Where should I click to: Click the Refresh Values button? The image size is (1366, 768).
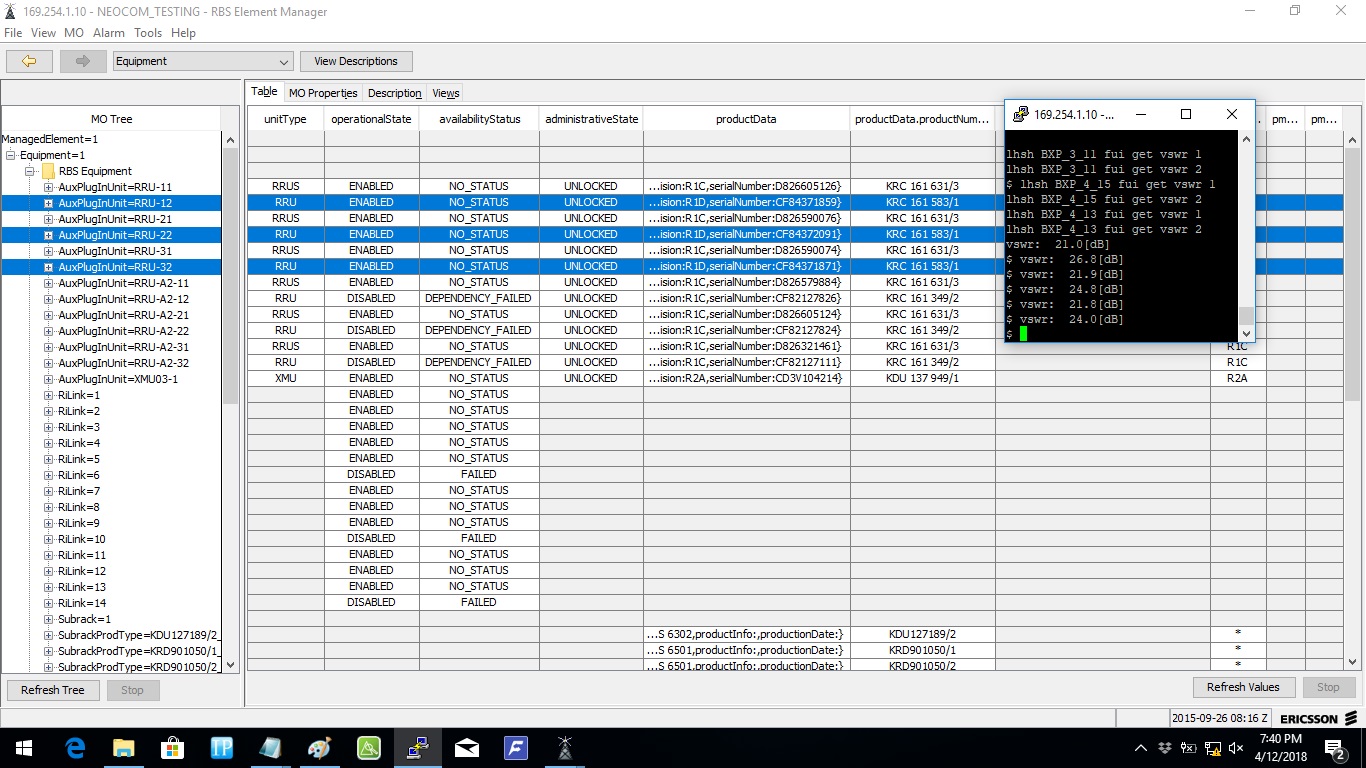[x=1243, y=687]
